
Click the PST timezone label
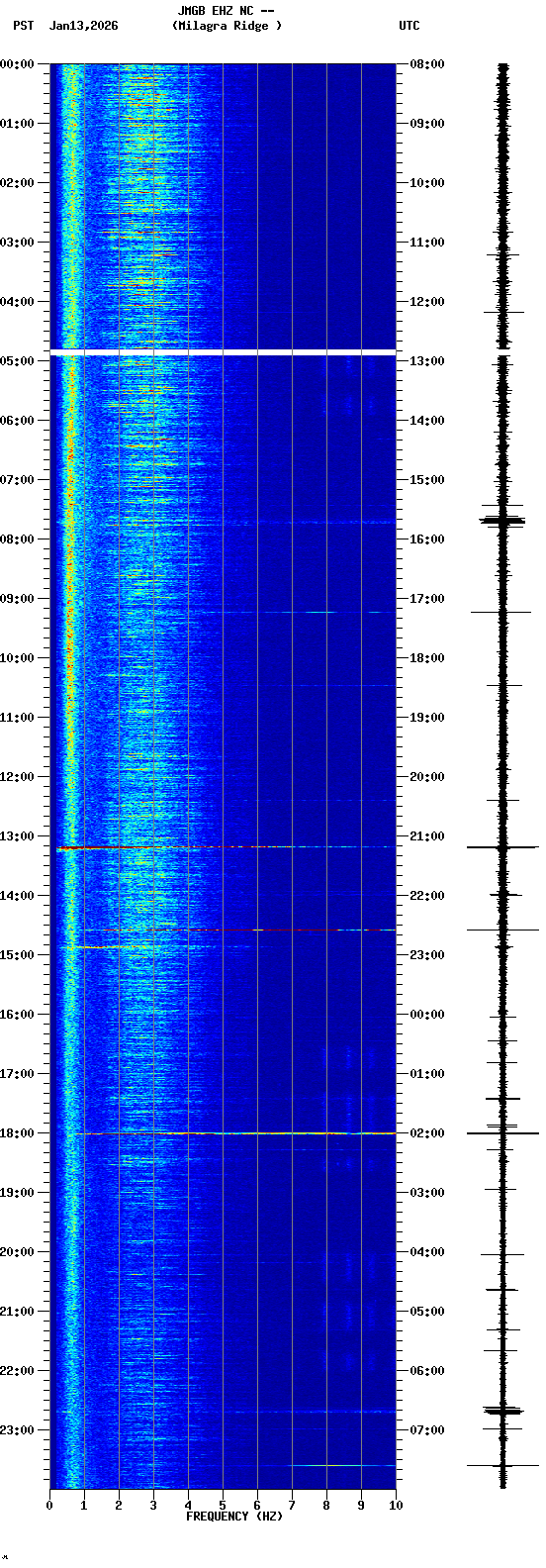click(23, 26)
